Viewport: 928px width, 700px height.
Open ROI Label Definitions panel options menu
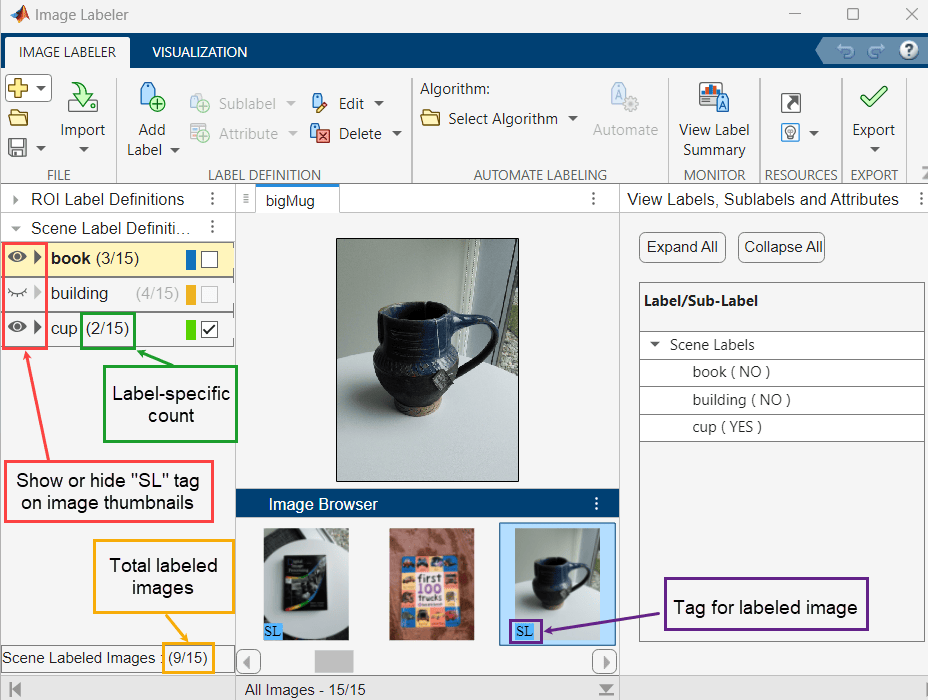click(x=212, y=199)
